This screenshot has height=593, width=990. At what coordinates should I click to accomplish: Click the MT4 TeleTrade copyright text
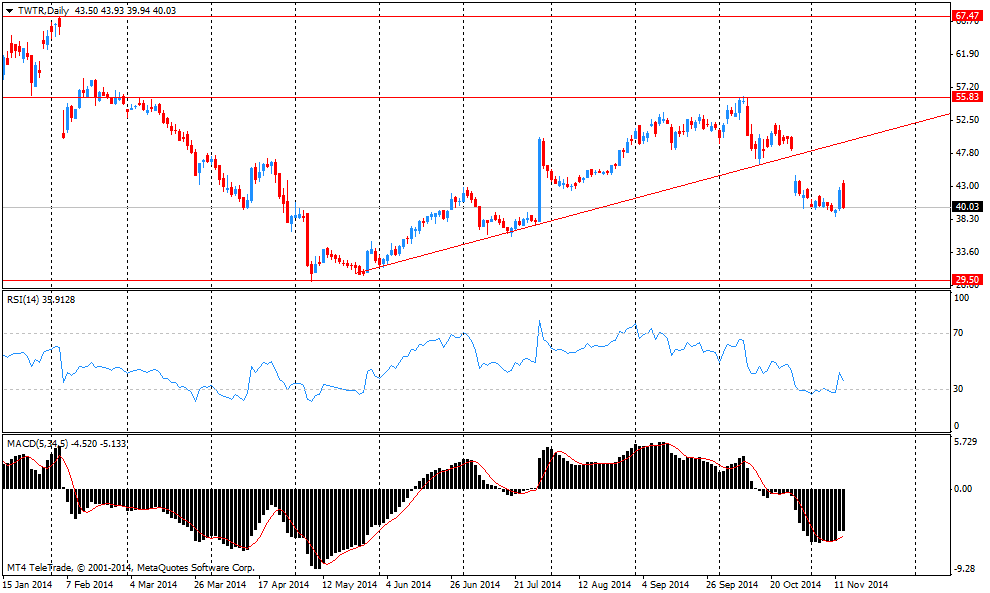coord(131,568)
